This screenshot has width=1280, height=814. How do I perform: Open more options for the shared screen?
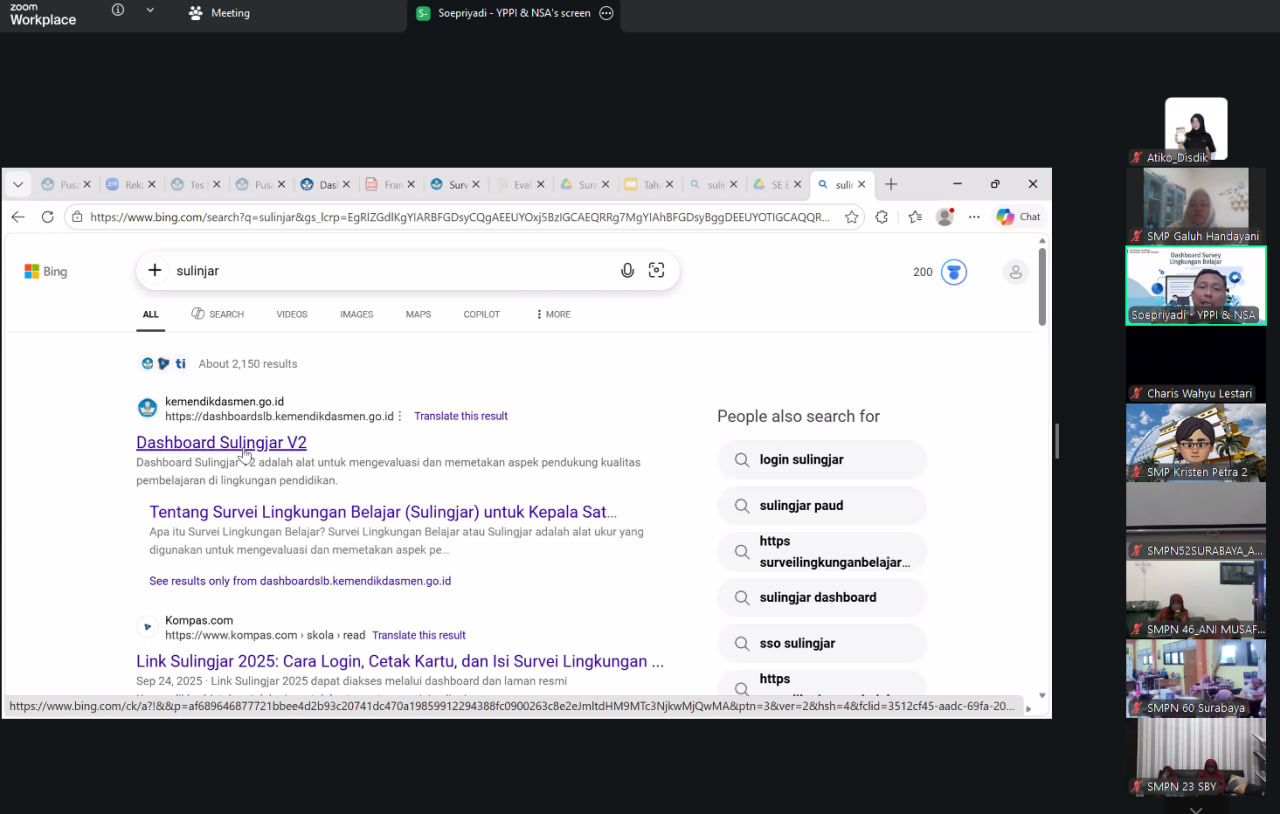tap(606, 13)
